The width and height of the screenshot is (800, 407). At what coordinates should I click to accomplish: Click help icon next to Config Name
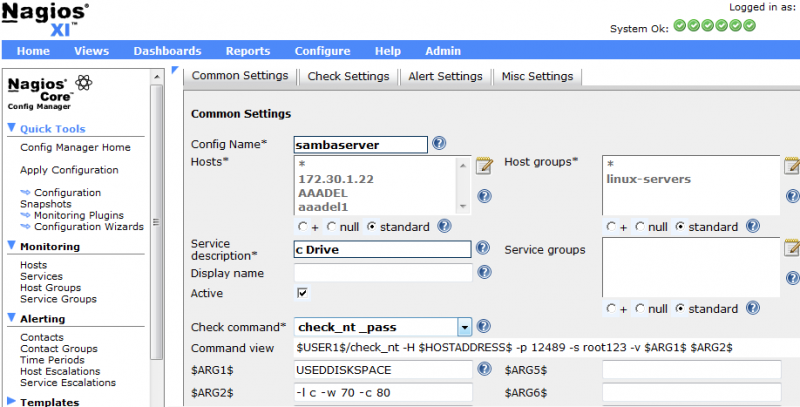pos(439,143)
